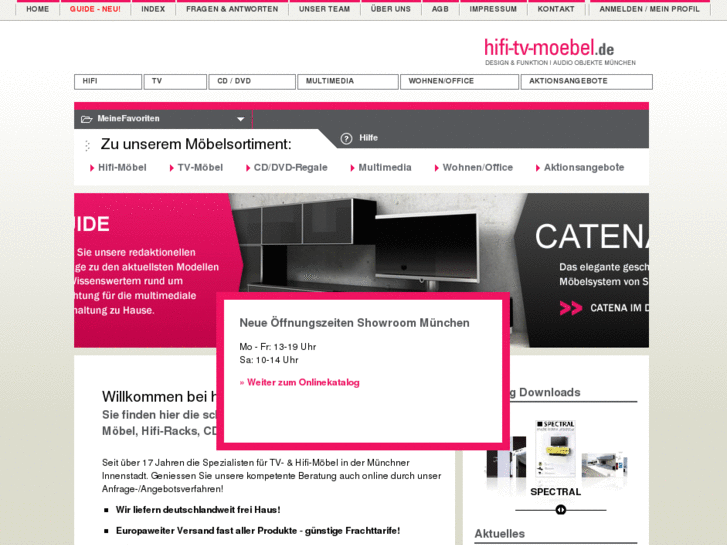Click ANMELDEN / MEIN PROFIL

point(650,9)
